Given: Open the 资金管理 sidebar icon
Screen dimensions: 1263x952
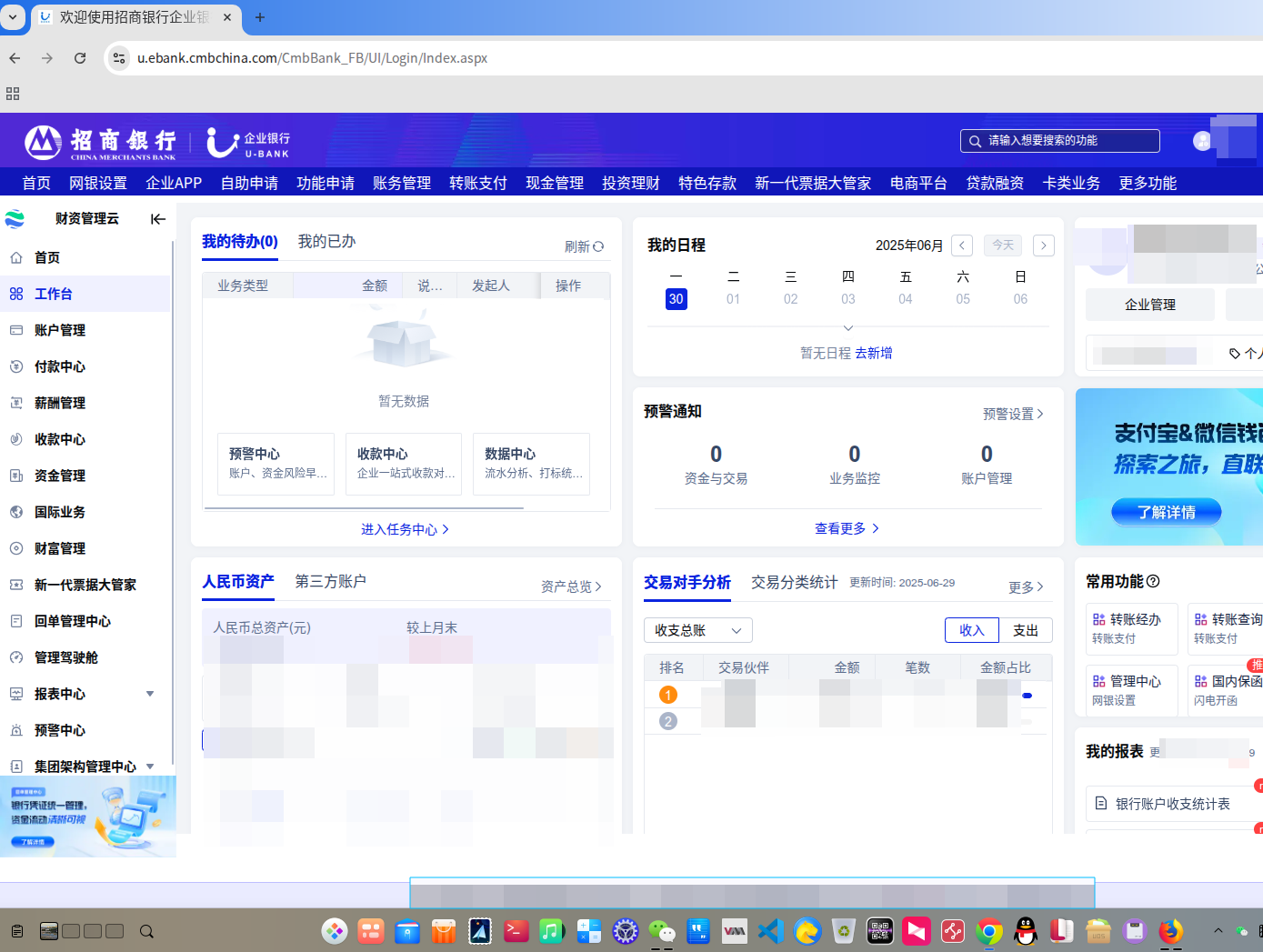Looking at the screenshot, I should [16, 476].
